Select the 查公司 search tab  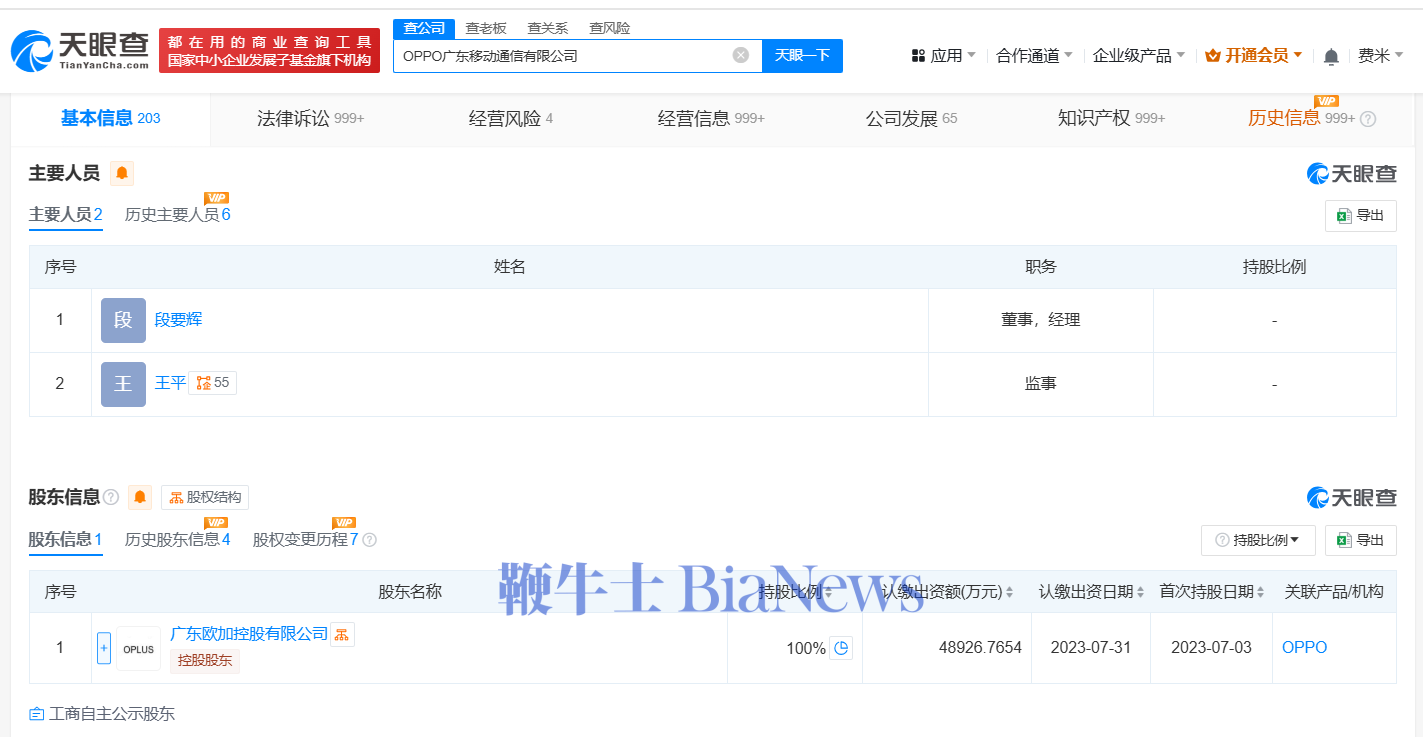(x=424, y=28)
